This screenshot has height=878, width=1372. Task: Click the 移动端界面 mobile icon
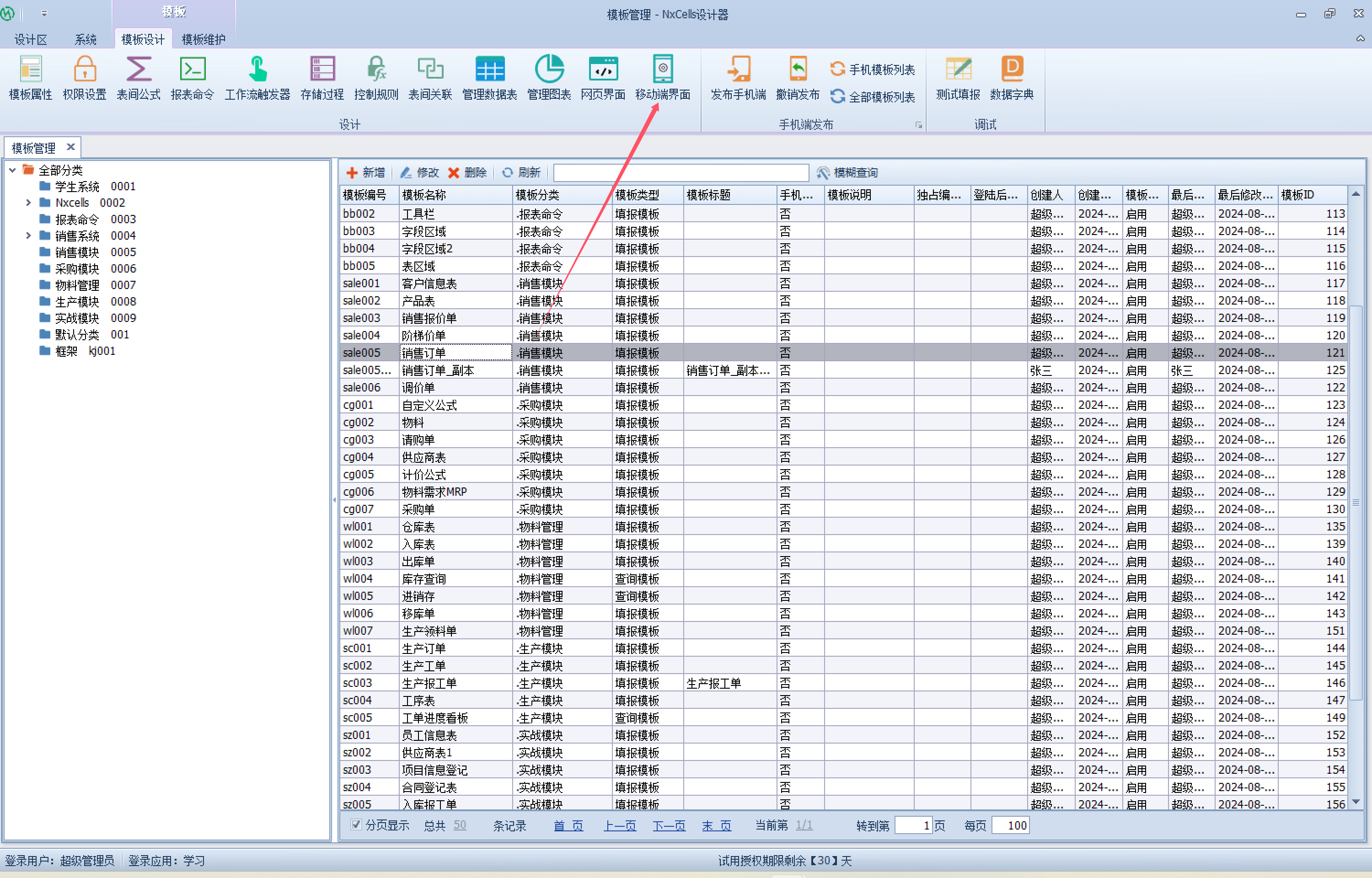tap(662, 70)
